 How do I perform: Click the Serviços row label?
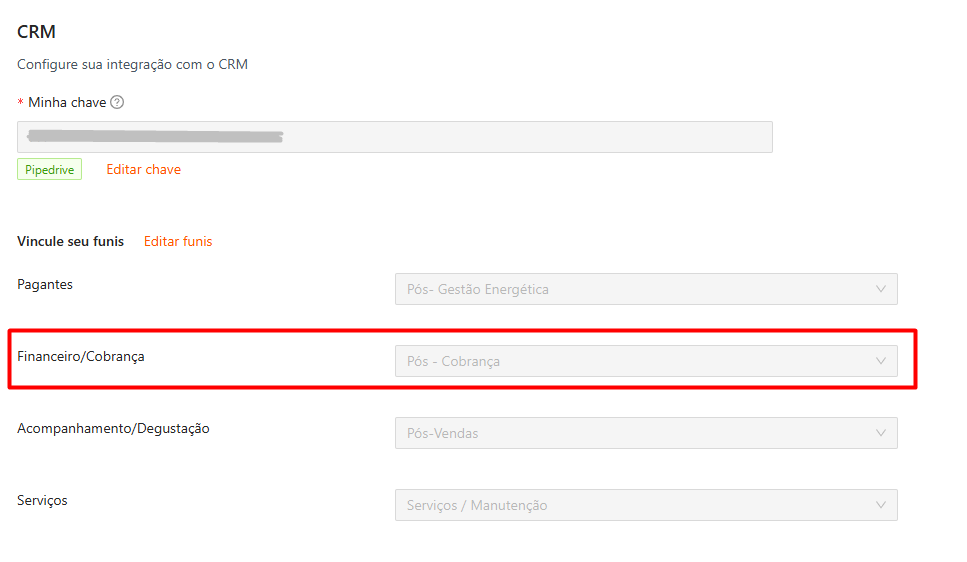coord(42,500)
